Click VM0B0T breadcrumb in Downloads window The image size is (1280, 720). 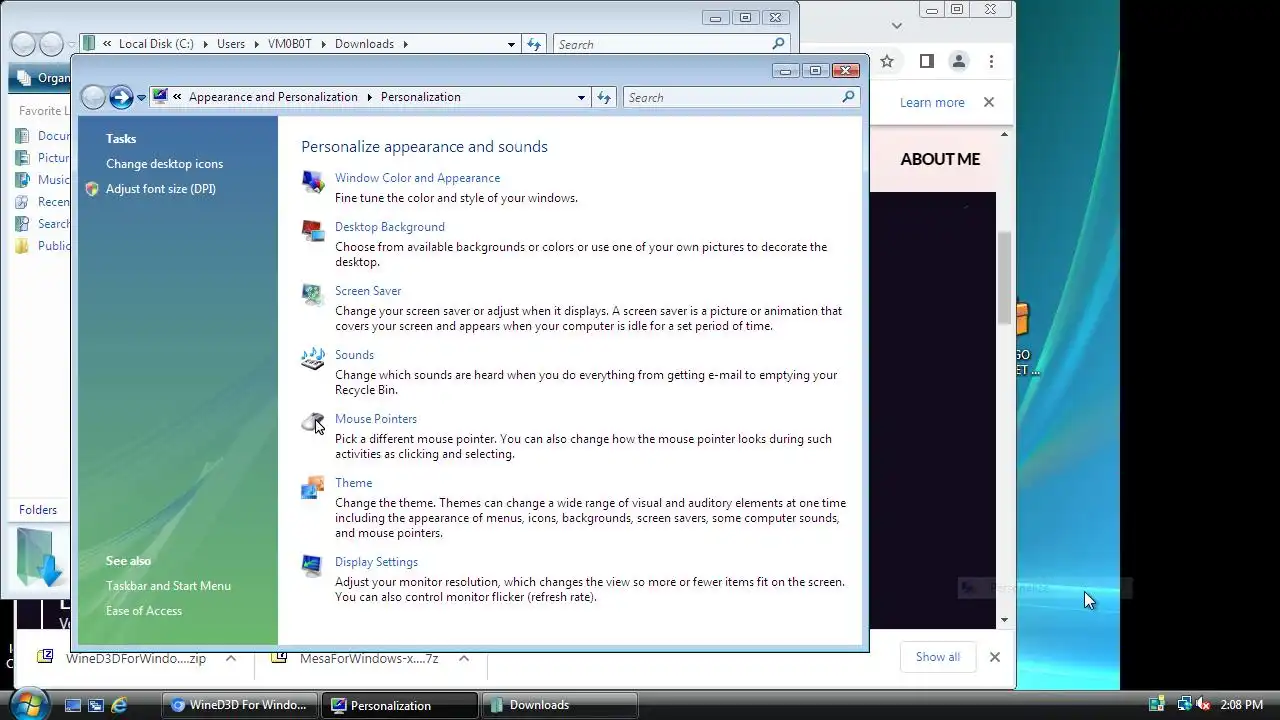click(289, 44)
